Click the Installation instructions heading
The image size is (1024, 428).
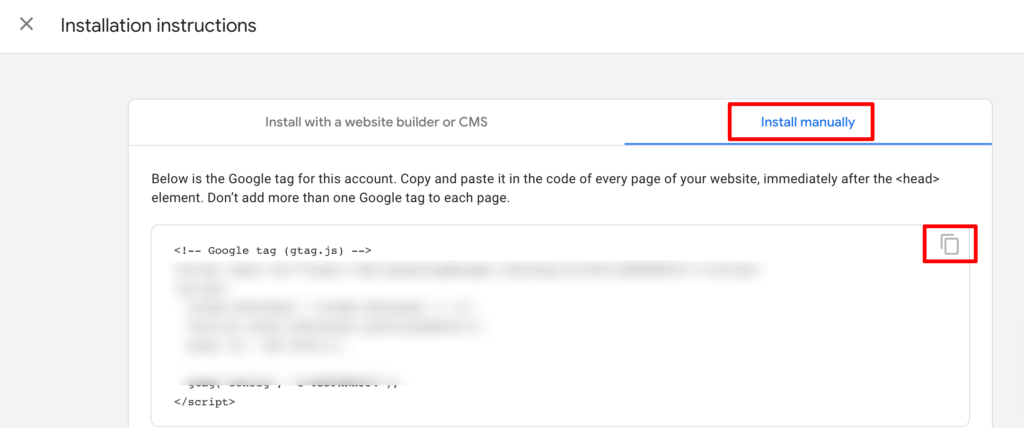[x=158, y=25]
